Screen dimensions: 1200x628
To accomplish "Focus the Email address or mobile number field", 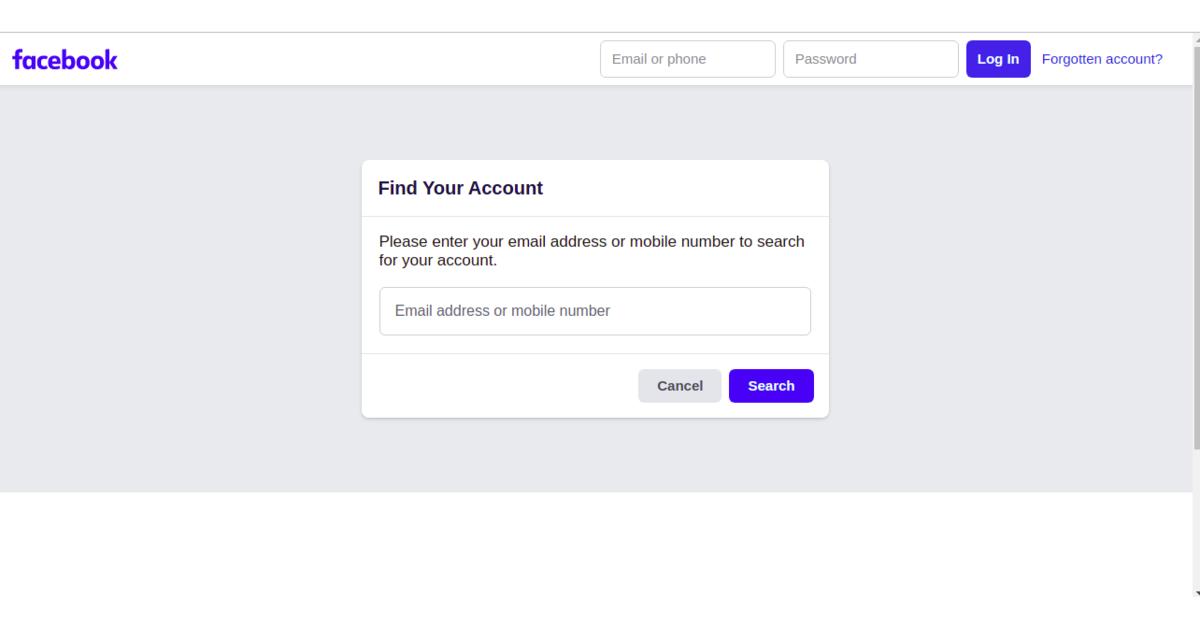I will point(594,311).
